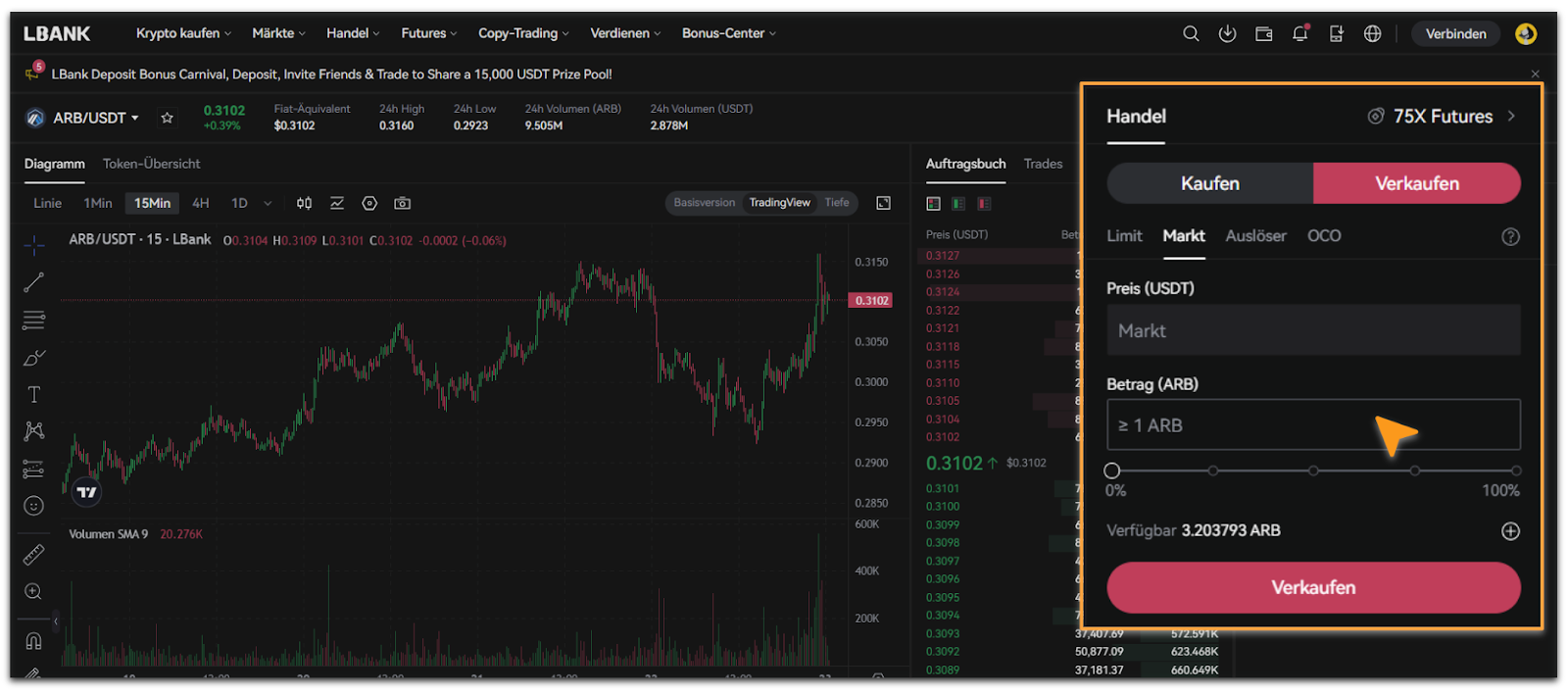The image size is (1568, 694).
Task: Open the user avatar profile icon
Action: click(1526, 33)
